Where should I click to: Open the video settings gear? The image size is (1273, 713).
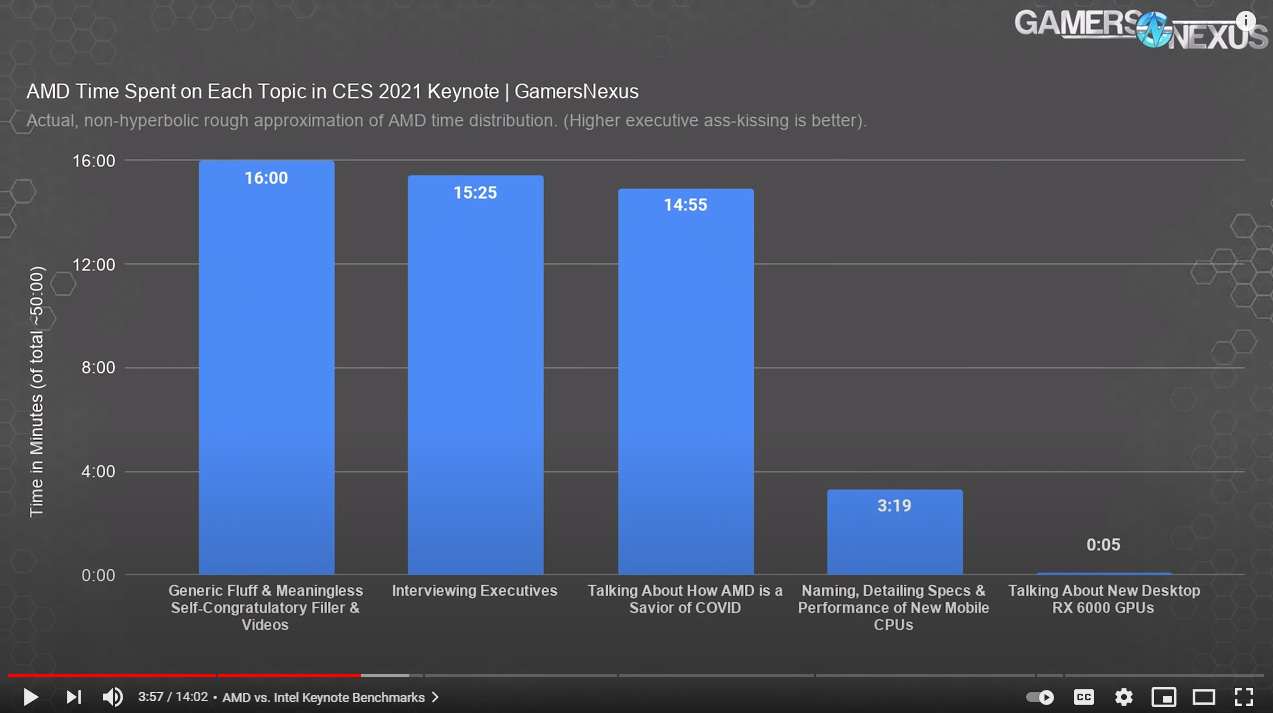[x=1124, y=697]
